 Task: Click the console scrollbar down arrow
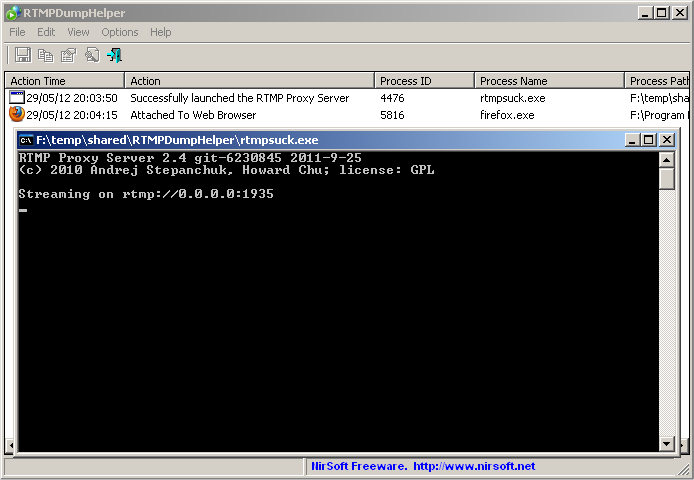click(x=667, y=443)
